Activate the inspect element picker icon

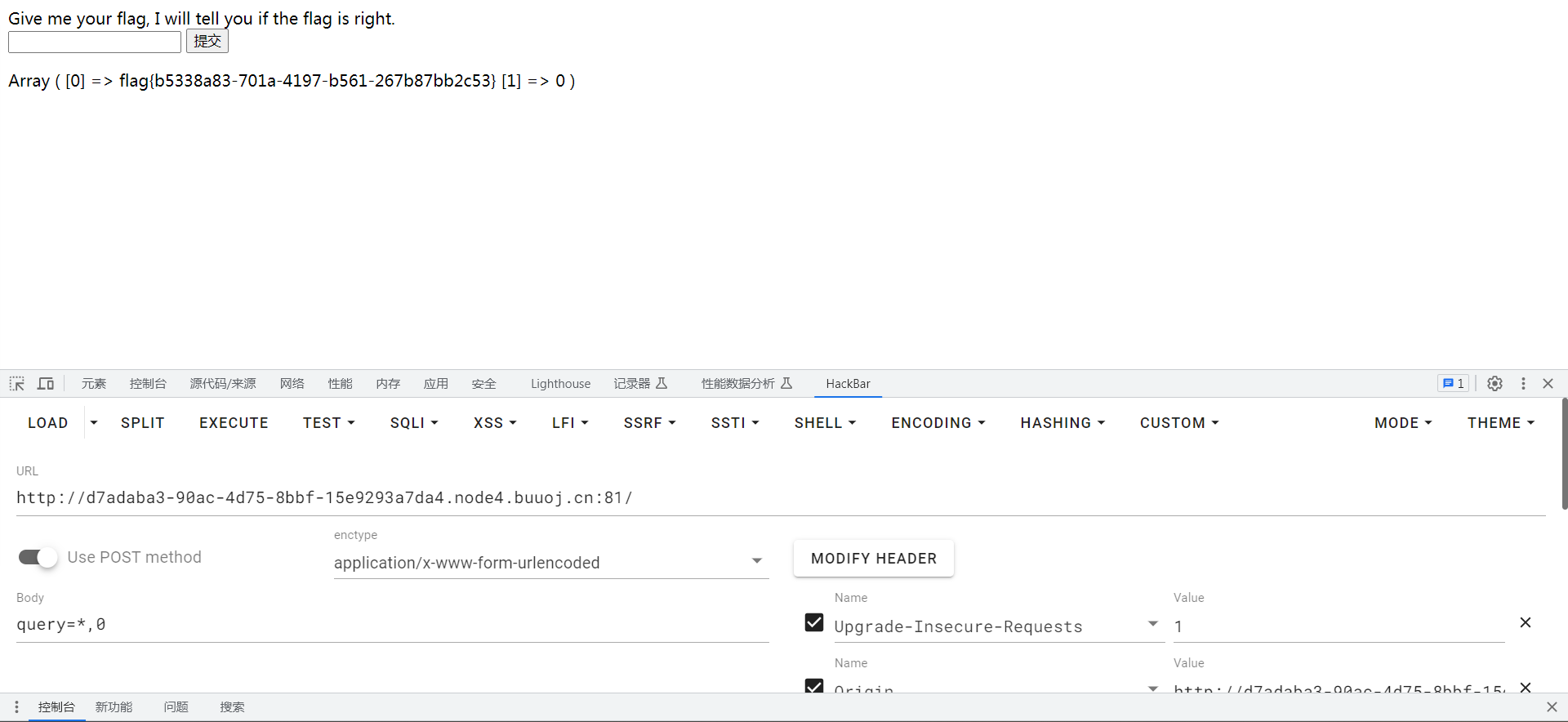coord(17,383)
